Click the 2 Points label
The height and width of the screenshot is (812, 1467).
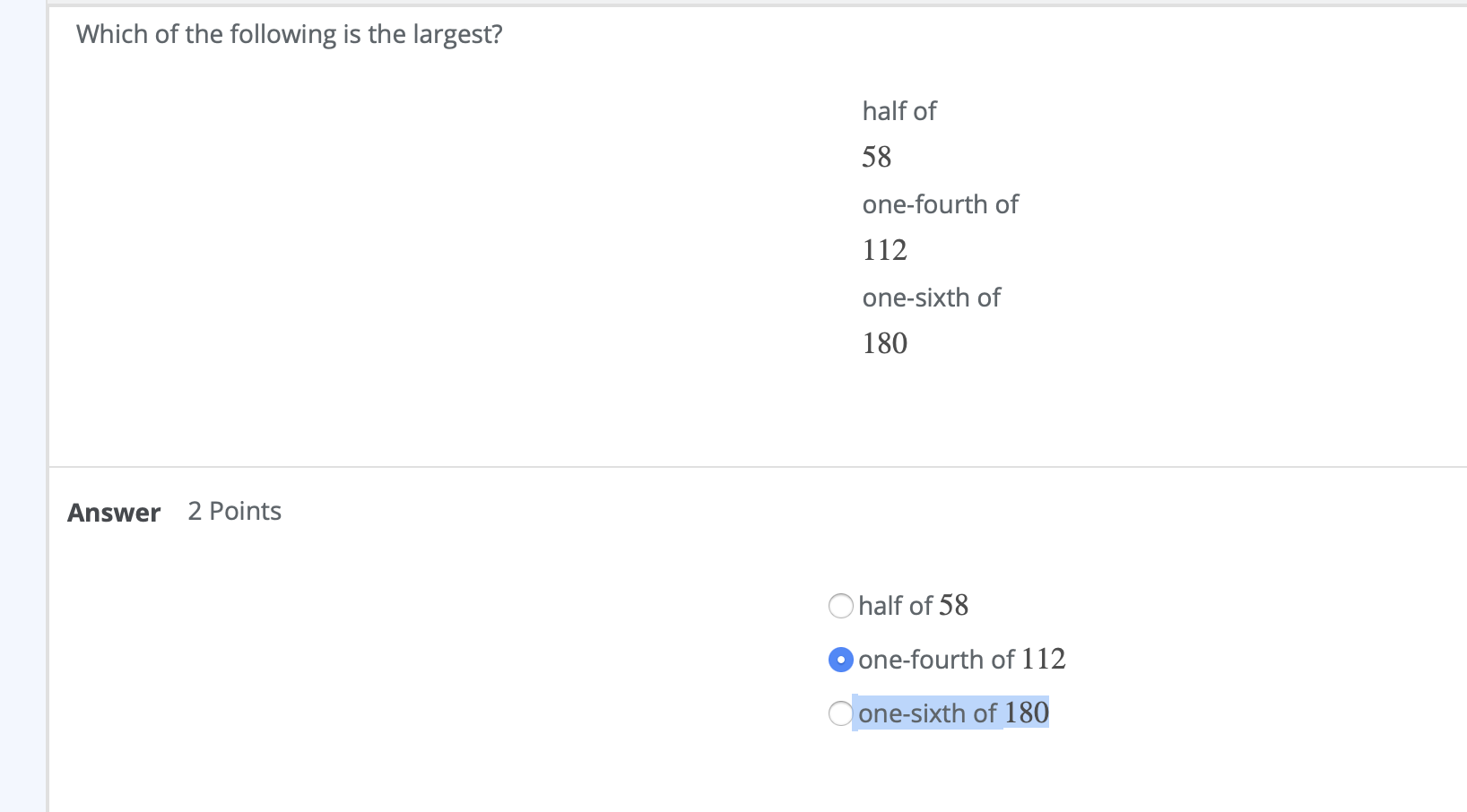click(x=233, y=511)
